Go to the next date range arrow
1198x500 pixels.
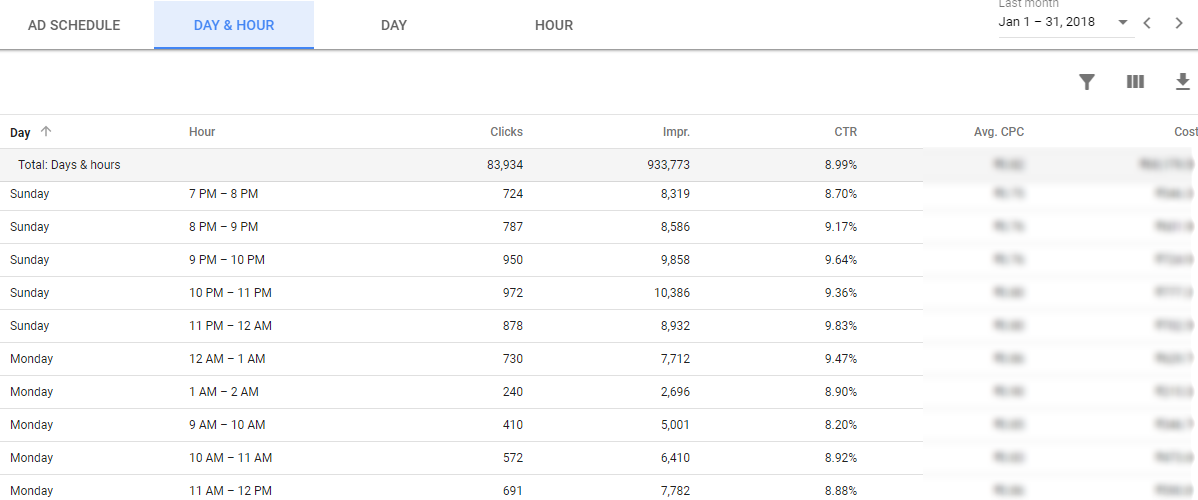1179,23
